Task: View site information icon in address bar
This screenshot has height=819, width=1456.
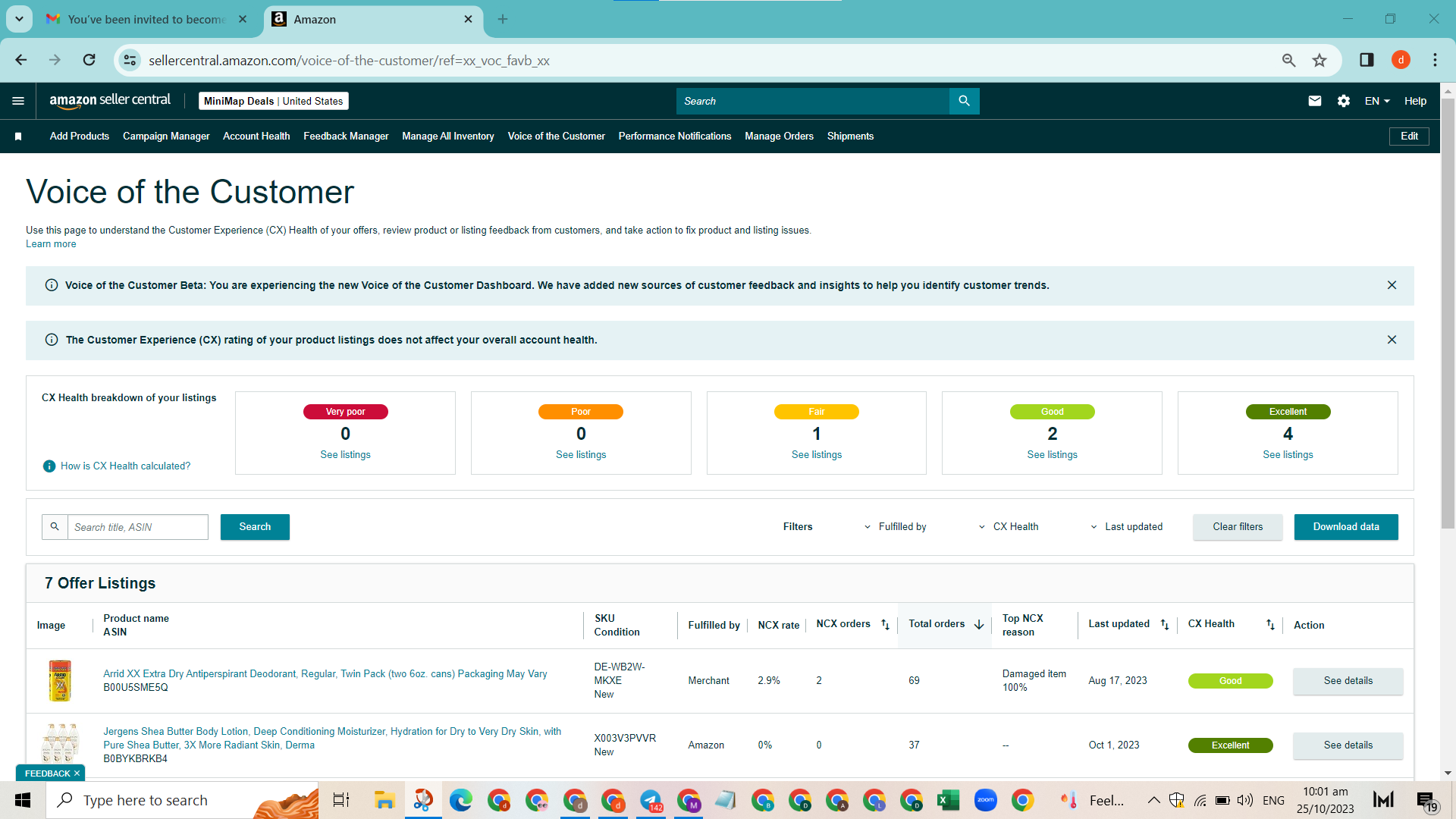Action: (130, 60)
